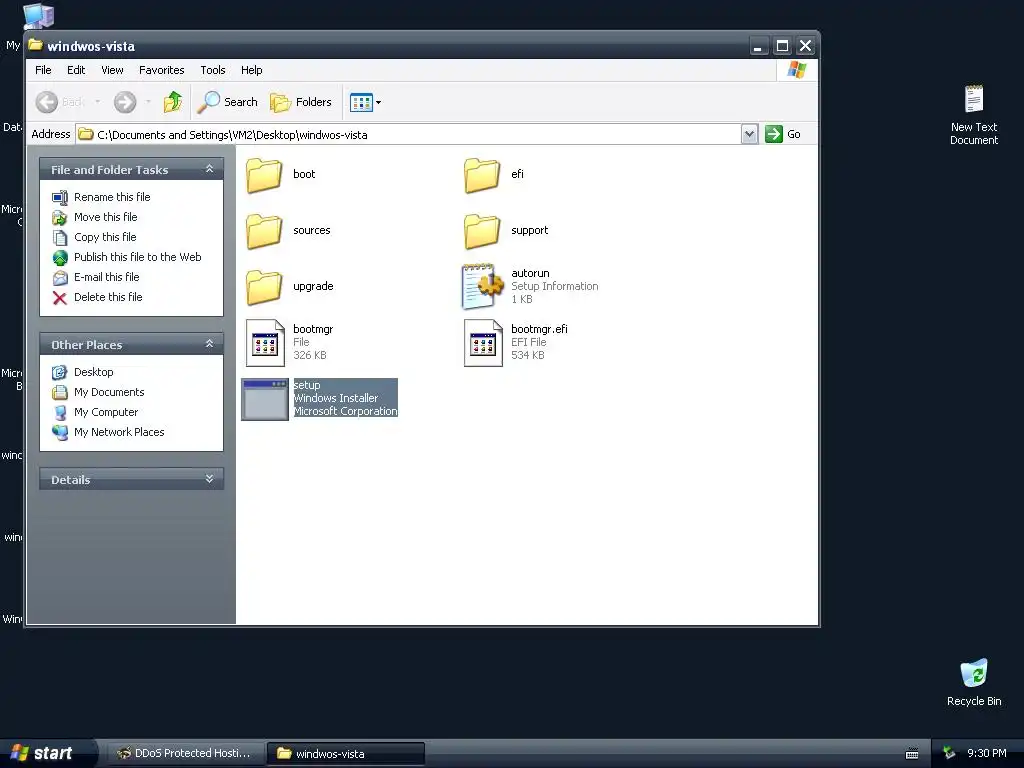Select the setup Windows Installer icon
1024x768 pixels.
tap(264, 399)
